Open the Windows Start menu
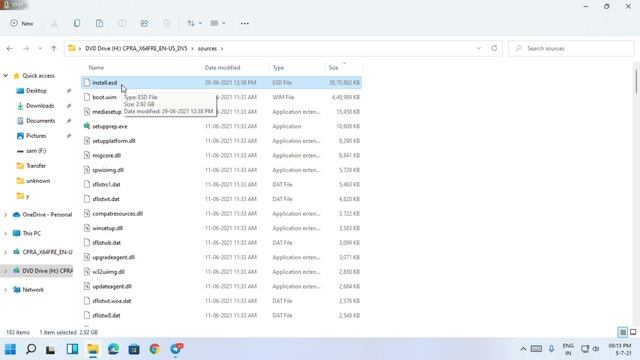This screenshot has height=360, width=640. point(10,349)
